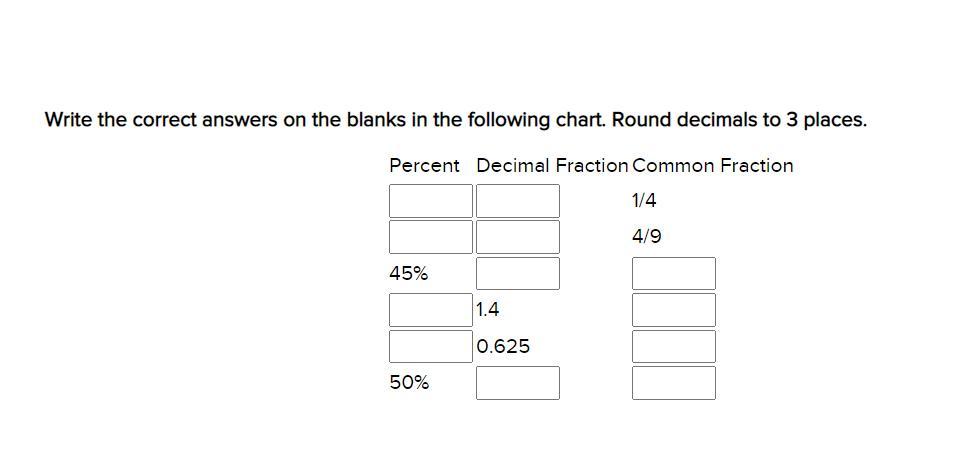The width and height of the screenshot is (968, 457).
Task: Click the Decimal Fraction blank beside 4/9
Action: pos(518,237)
